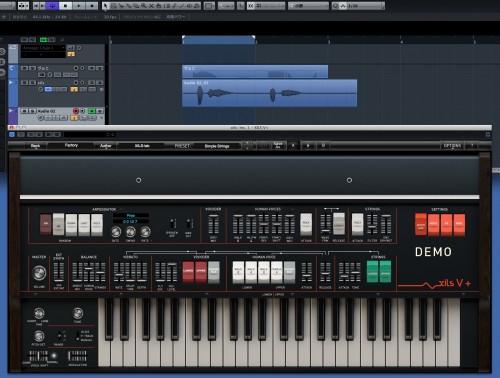Click the arpeggiator GATE knob

[x=116, y=231]
